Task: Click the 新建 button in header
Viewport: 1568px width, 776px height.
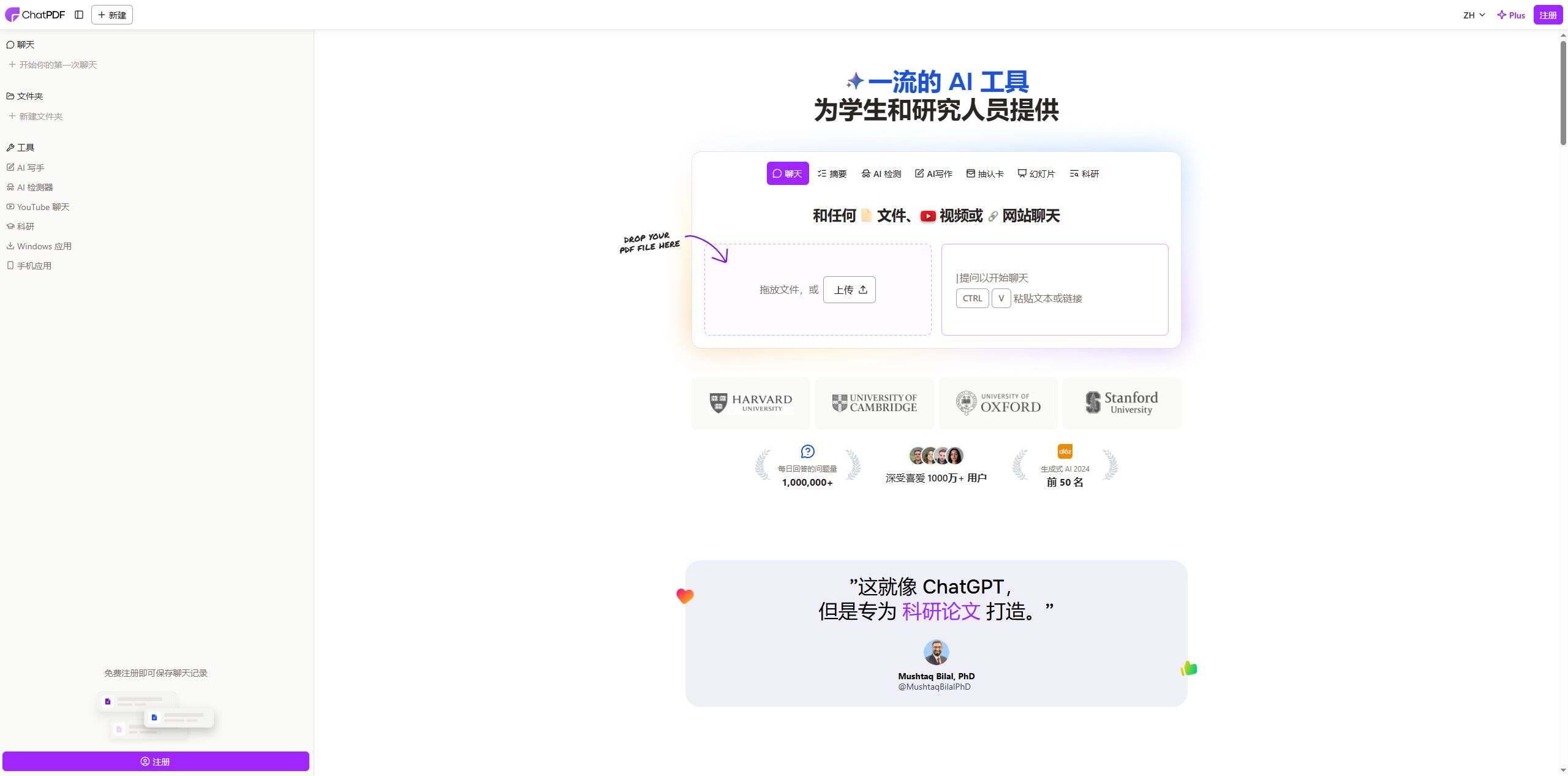Action: coord(112,15)
